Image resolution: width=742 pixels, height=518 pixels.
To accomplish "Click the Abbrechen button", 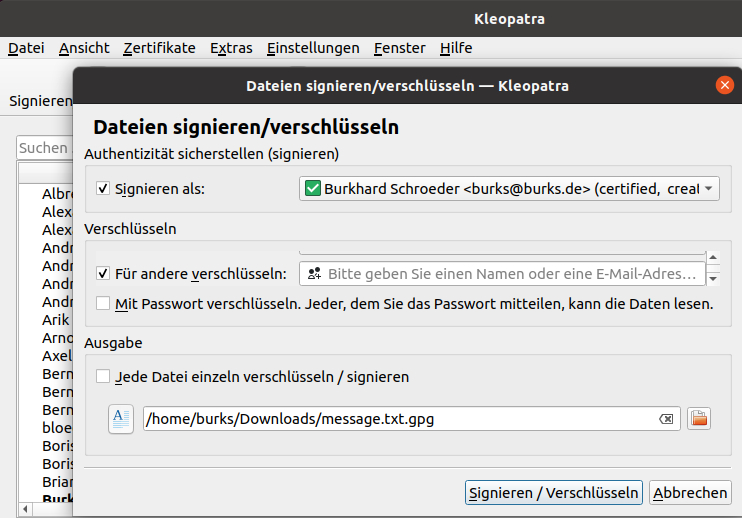I will pos(690,492).
